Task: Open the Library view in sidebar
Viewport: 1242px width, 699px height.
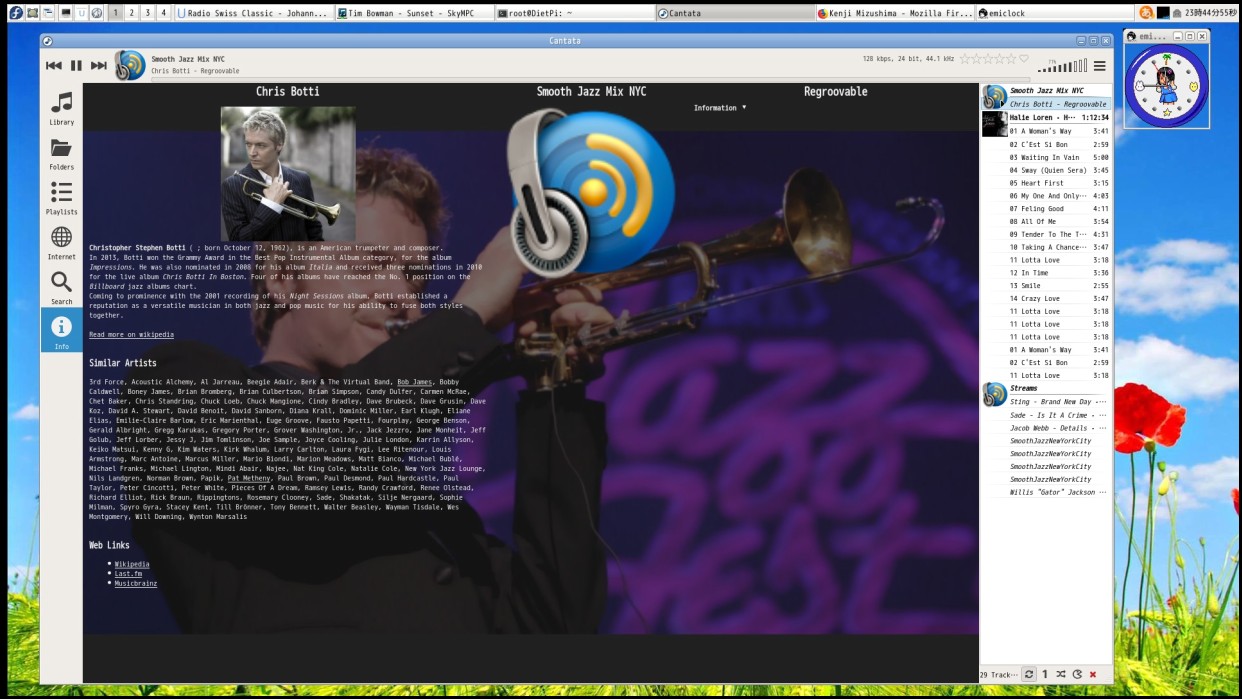Action: click(61, 107)
